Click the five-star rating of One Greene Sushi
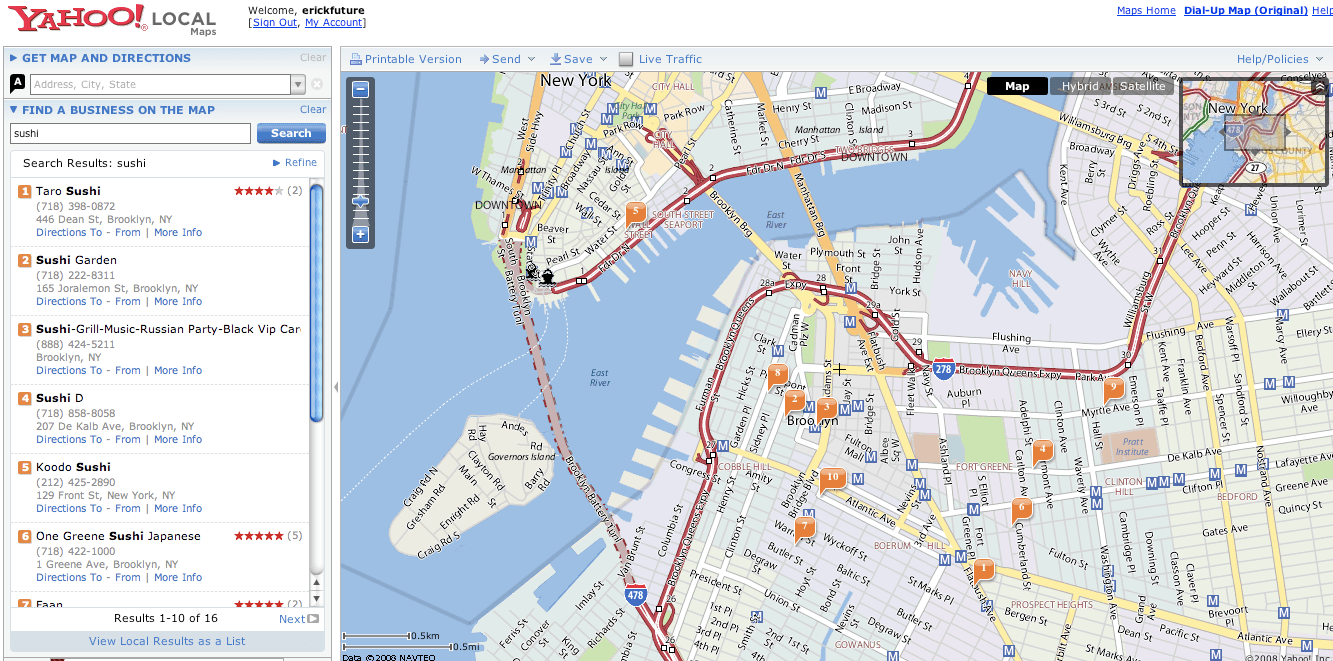Screen dimensions: 1333x661 tap(259, 536)
